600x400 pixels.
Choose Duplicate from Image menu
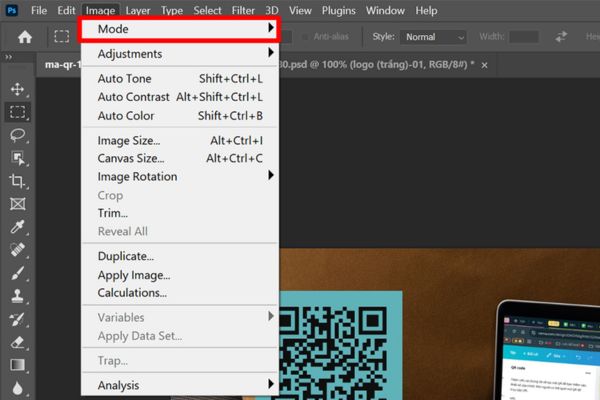179,256
